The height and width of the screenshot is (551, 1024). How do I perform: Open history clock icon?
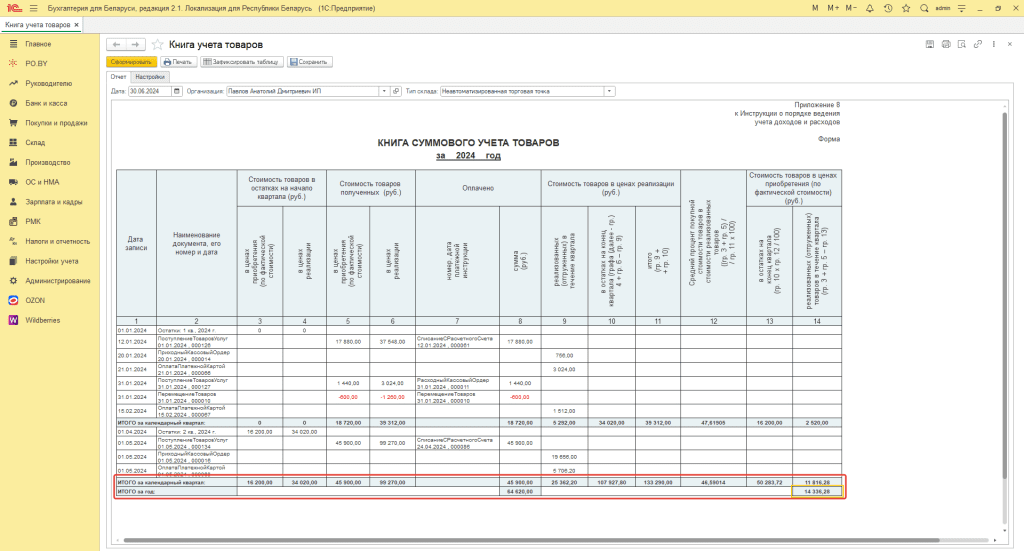click(x=888, y=8)
